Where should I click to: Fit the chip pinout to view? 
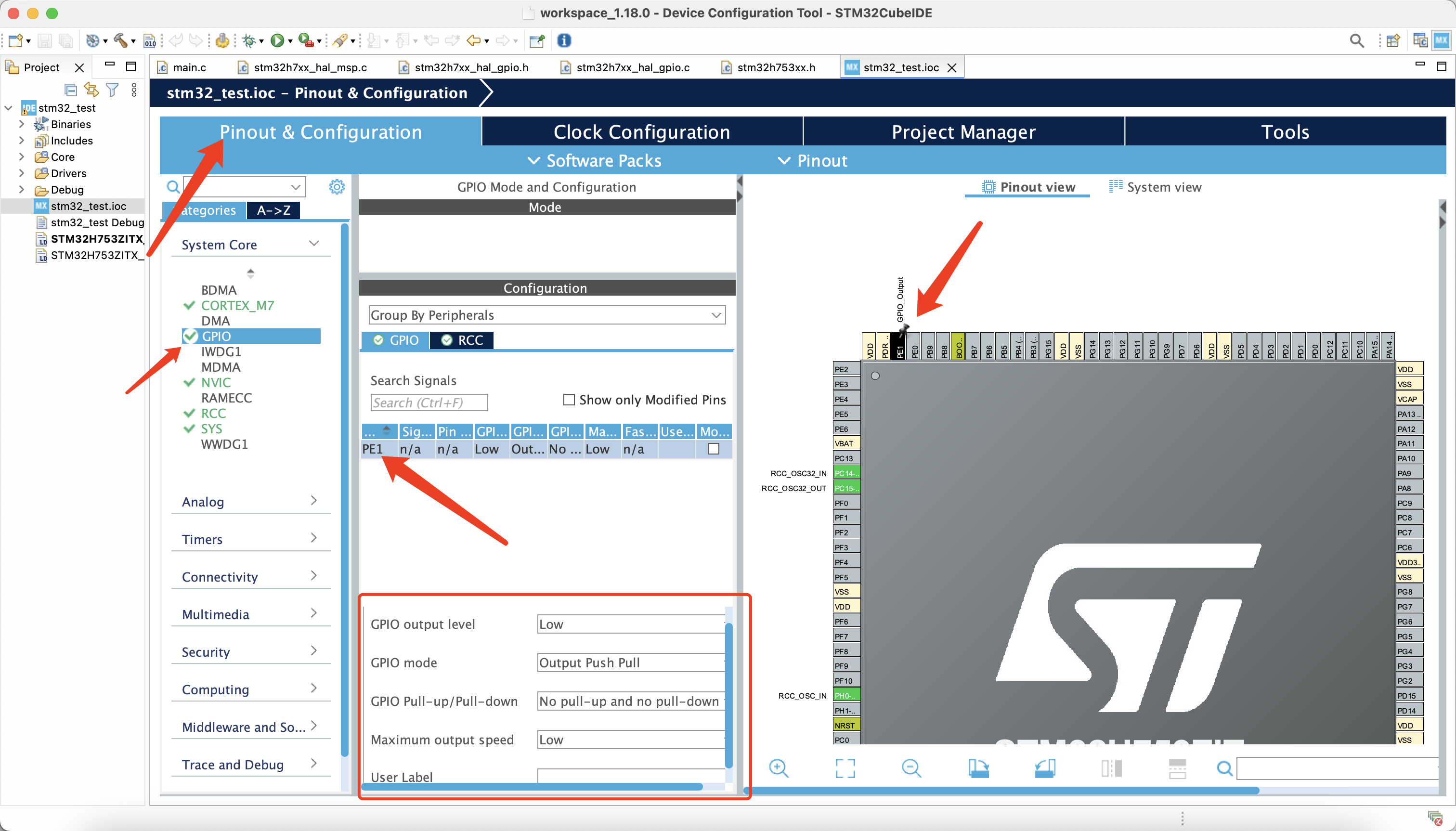point(845,768)
